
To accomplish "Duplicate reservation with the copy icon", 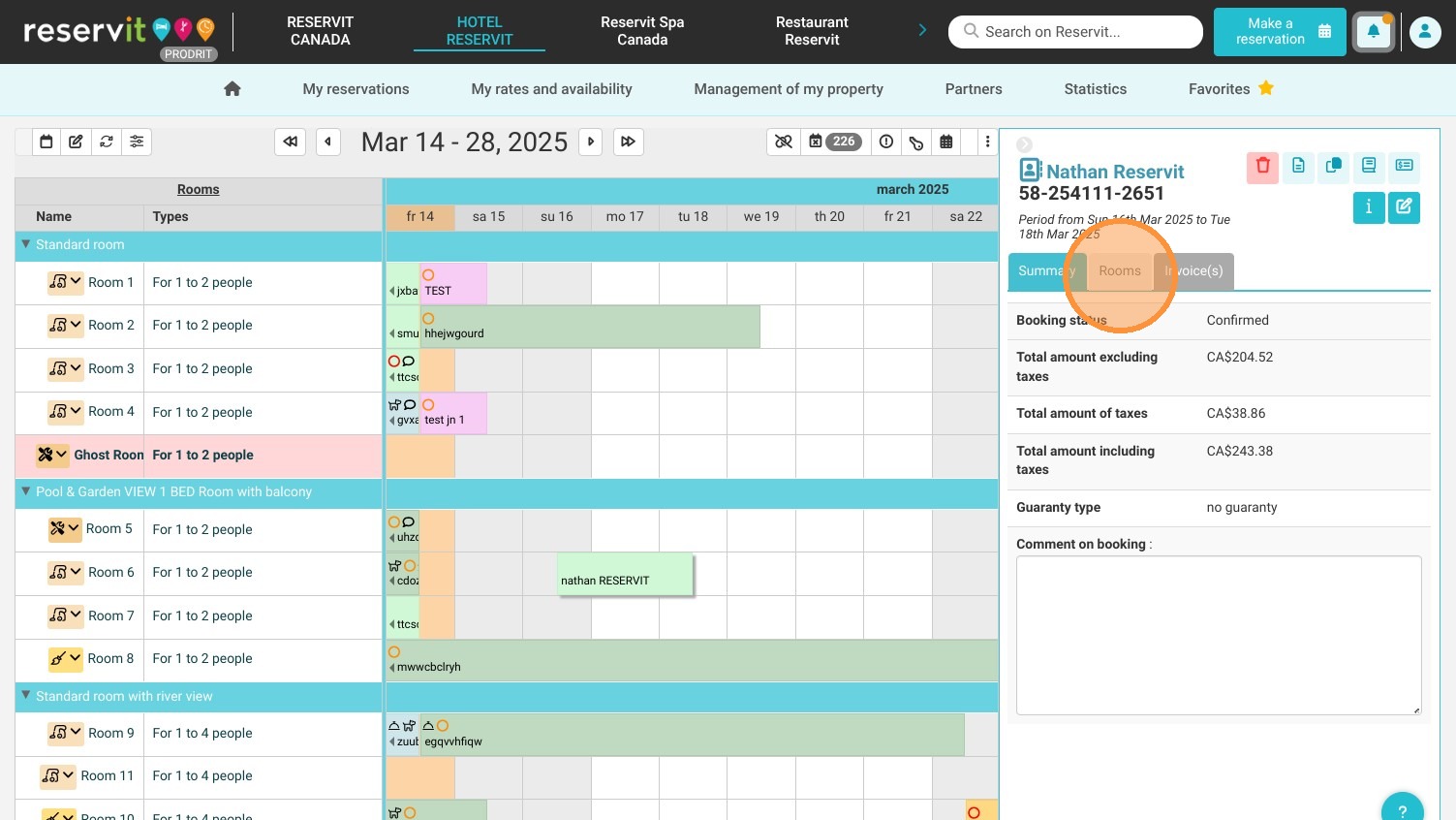I will click(x=1334, y=166).
